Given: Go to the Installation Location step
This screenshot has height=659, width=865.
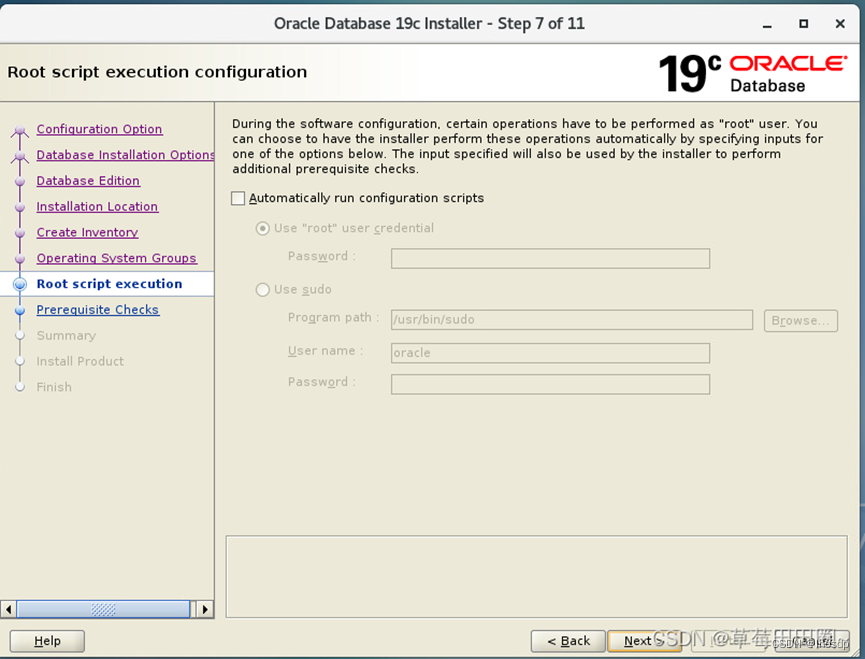Looking at the screenshot, I should 97,207.
